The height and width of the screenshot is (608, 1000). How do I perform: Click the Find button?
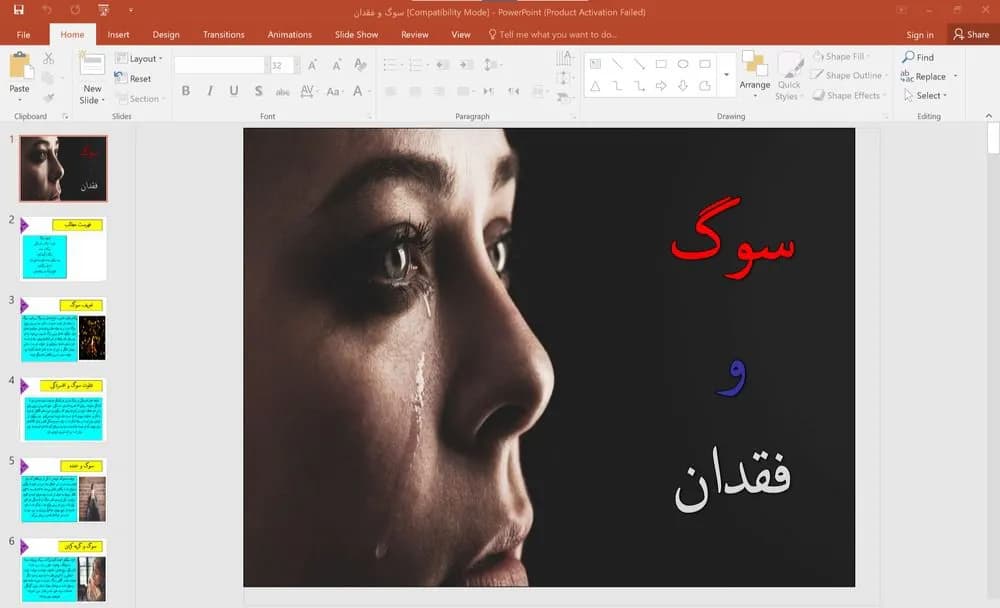[918, 57]
